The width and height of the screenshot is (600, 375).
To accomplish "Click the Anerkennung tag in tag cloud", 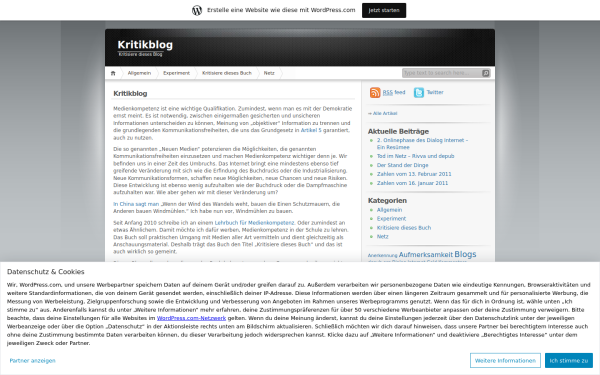I will coord(383,256).
